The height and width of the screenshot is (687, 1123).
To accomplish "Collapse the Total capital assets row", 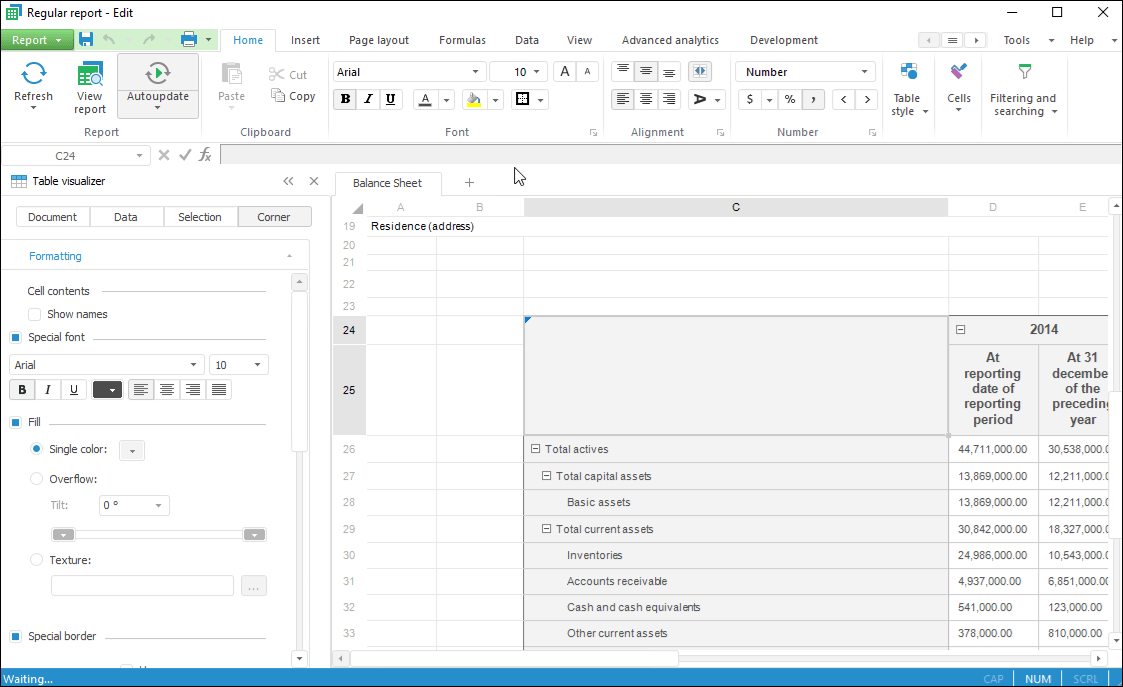I will pyautogui.click(x=546, y=476).
